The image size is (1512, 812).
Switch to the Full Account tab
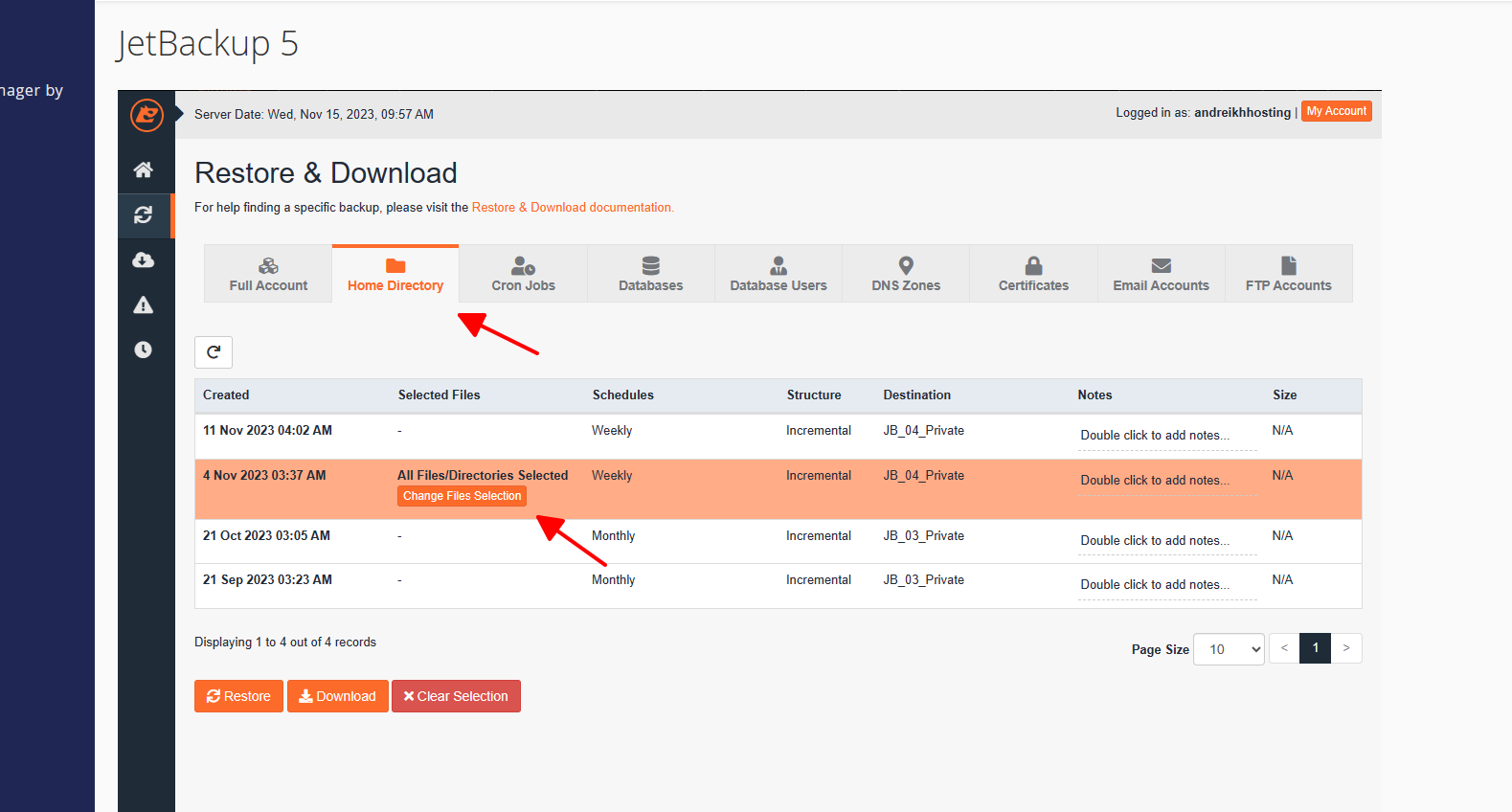click(x=268, y=274)
